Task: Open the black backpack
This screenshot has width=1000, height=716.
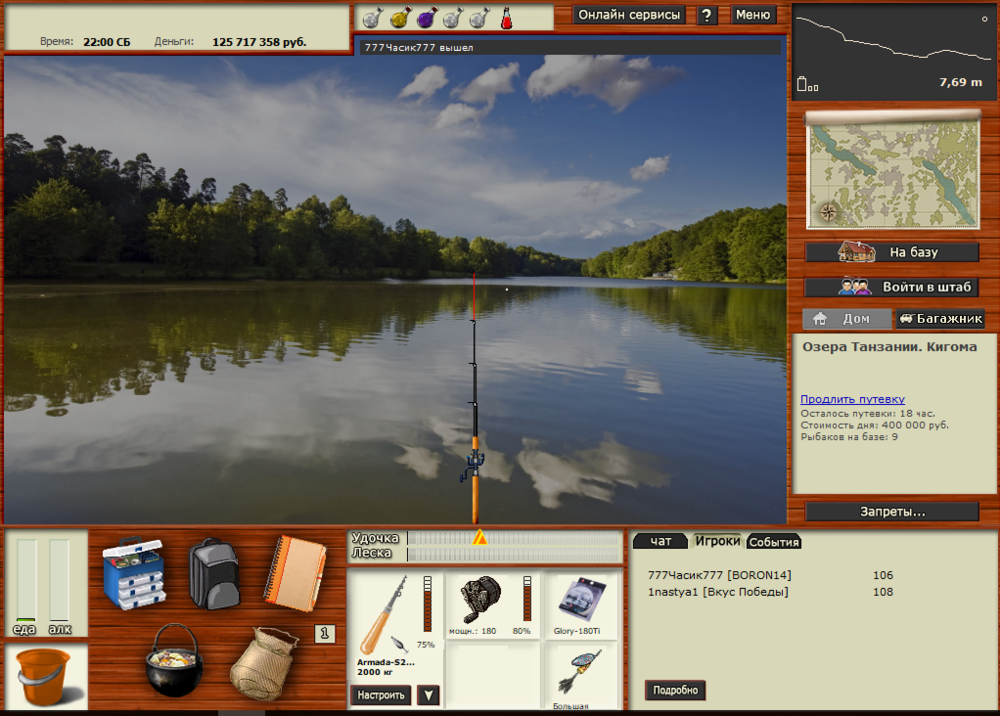Action: (213, 573)
